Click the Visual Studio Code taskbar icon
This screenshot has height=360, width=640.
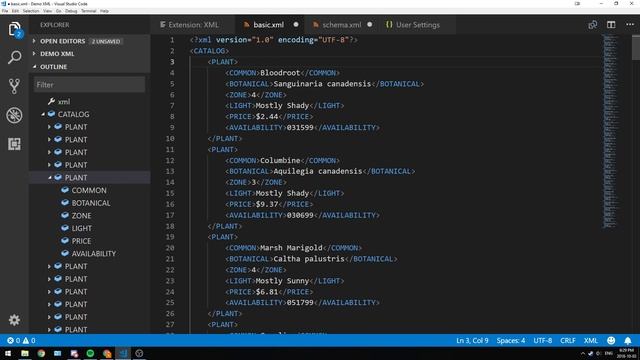tap(123, 353)
